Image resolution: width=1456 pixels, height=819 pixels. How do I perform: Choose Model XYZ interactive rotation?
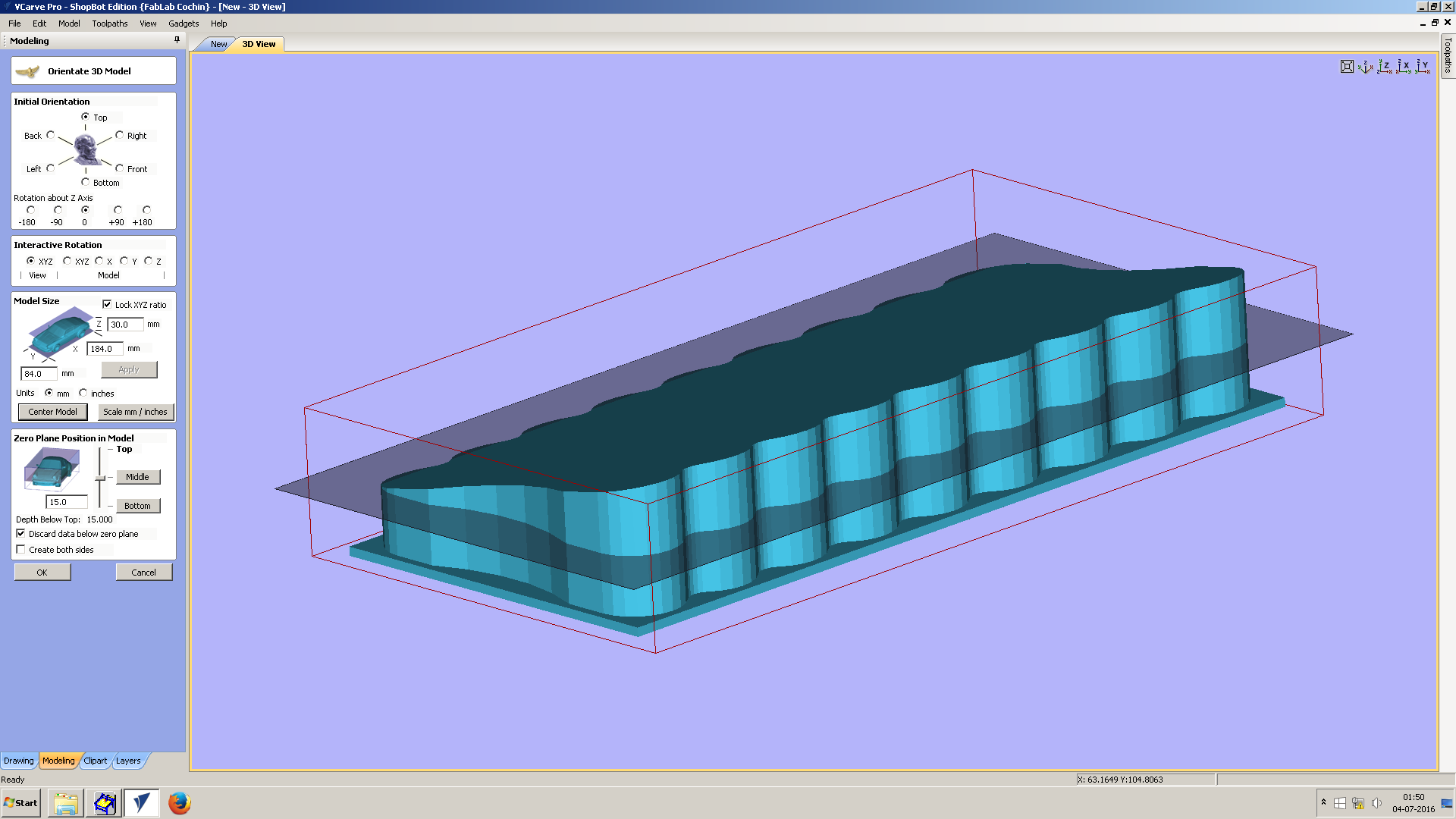click(x=67, y=261)
